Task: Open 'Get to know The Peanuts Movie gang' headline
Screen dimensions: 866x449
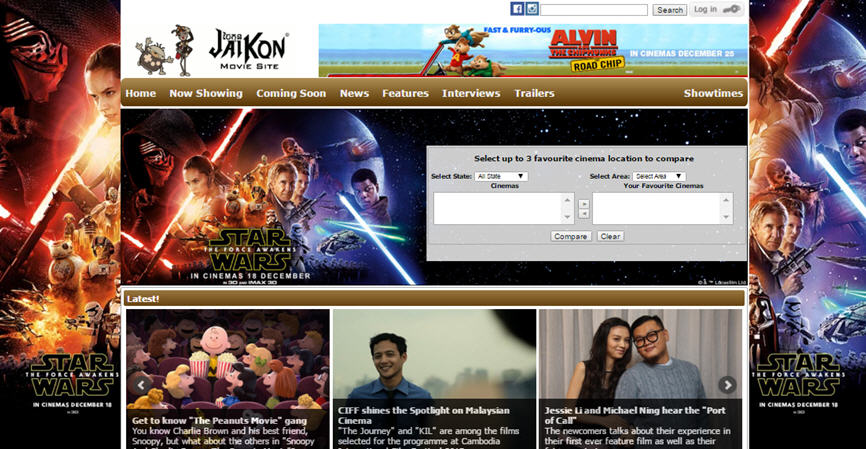Action: (219, 421)
